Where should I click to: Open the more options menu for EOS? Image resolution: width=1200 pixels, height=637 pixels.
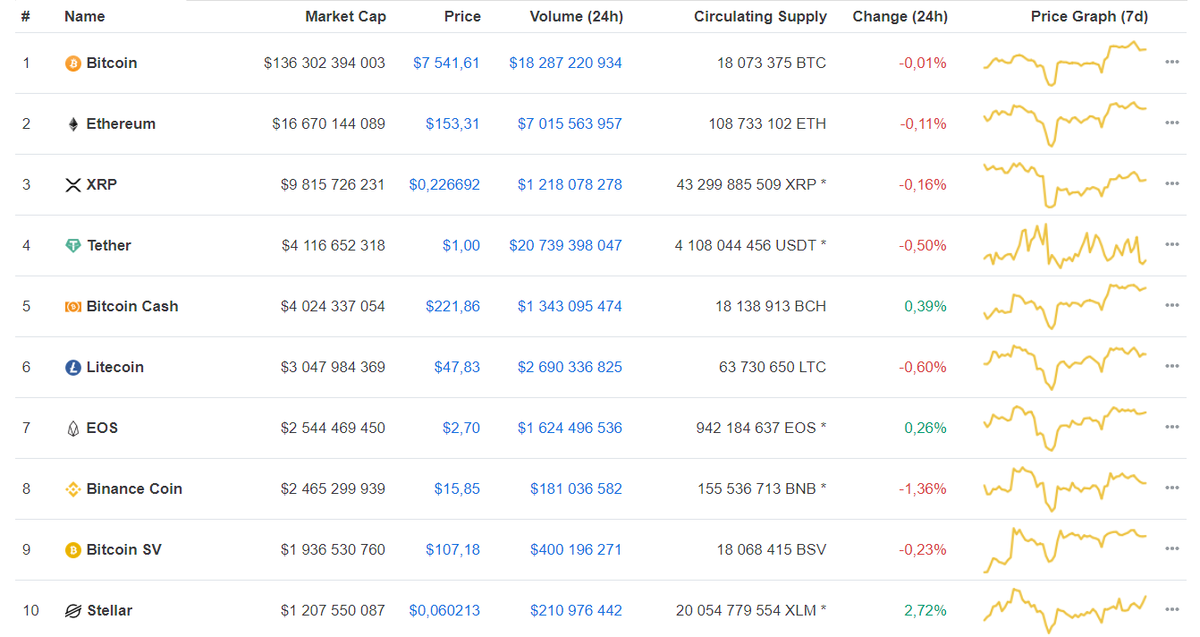coord(1172,428)
